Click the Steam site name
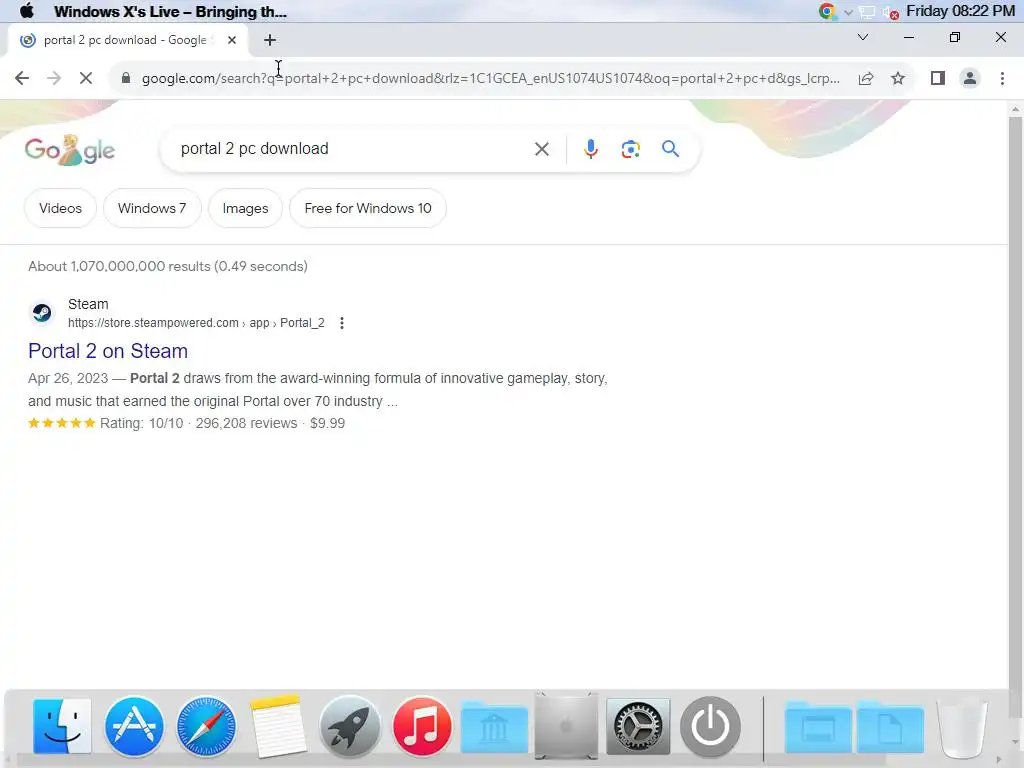This screenshot has width=1024, height=768. tap(88, 304)
